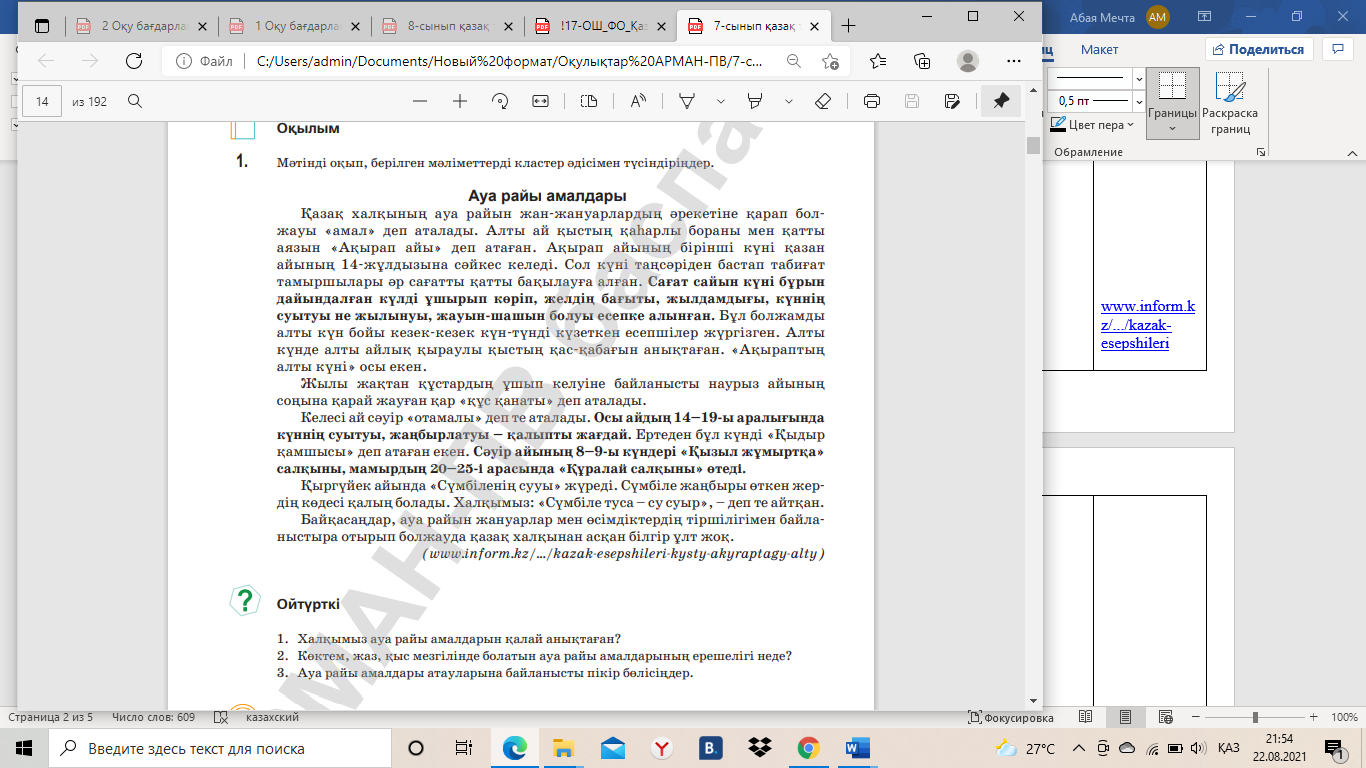Click the Edge address bar URL
The image size is (1366, 768).
509,61
